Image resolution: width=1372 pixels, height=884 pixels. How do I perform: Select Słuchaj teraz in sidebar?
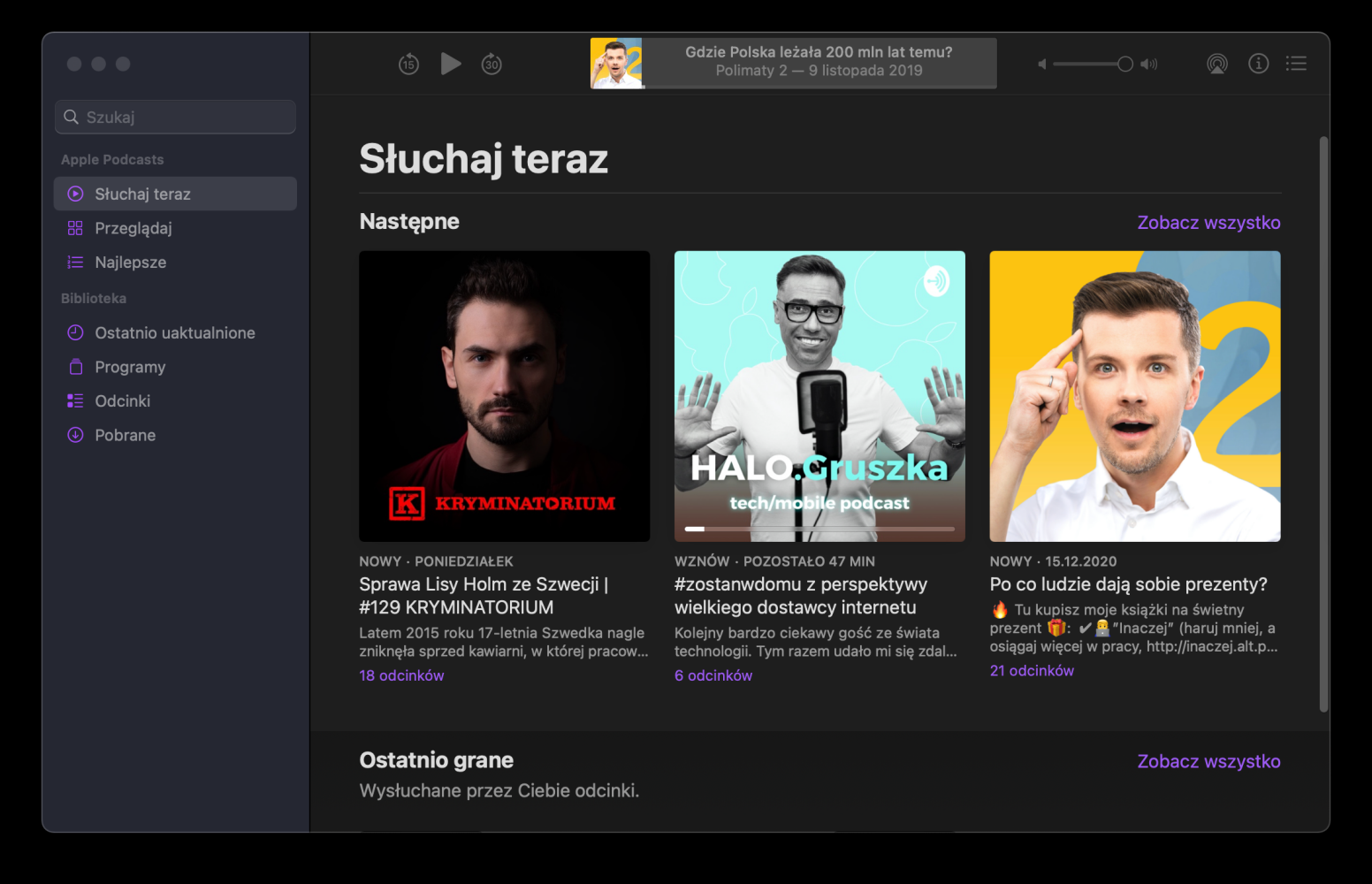(175, 194)
